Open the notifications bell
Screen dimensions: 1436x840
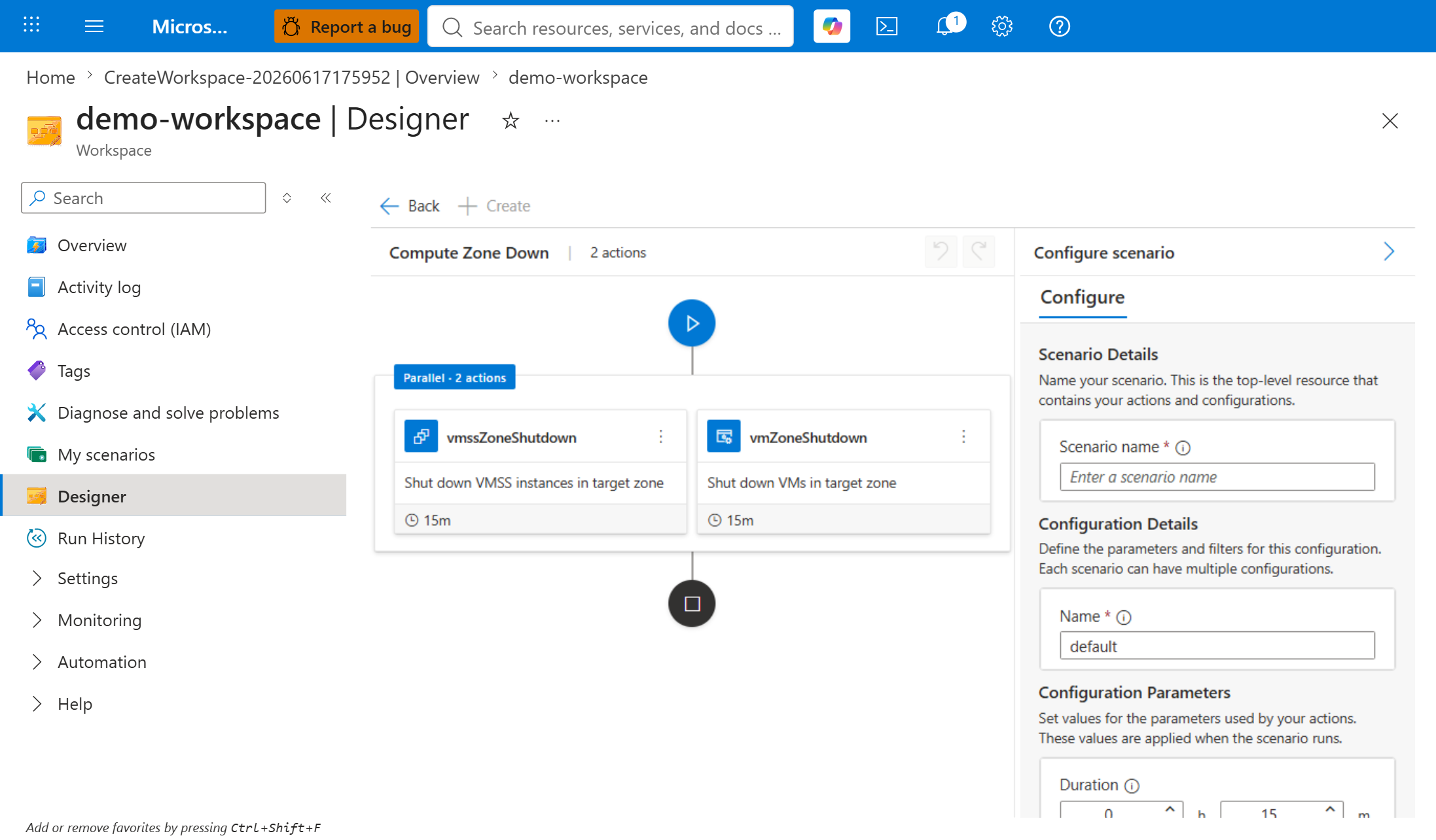[944, 26]
